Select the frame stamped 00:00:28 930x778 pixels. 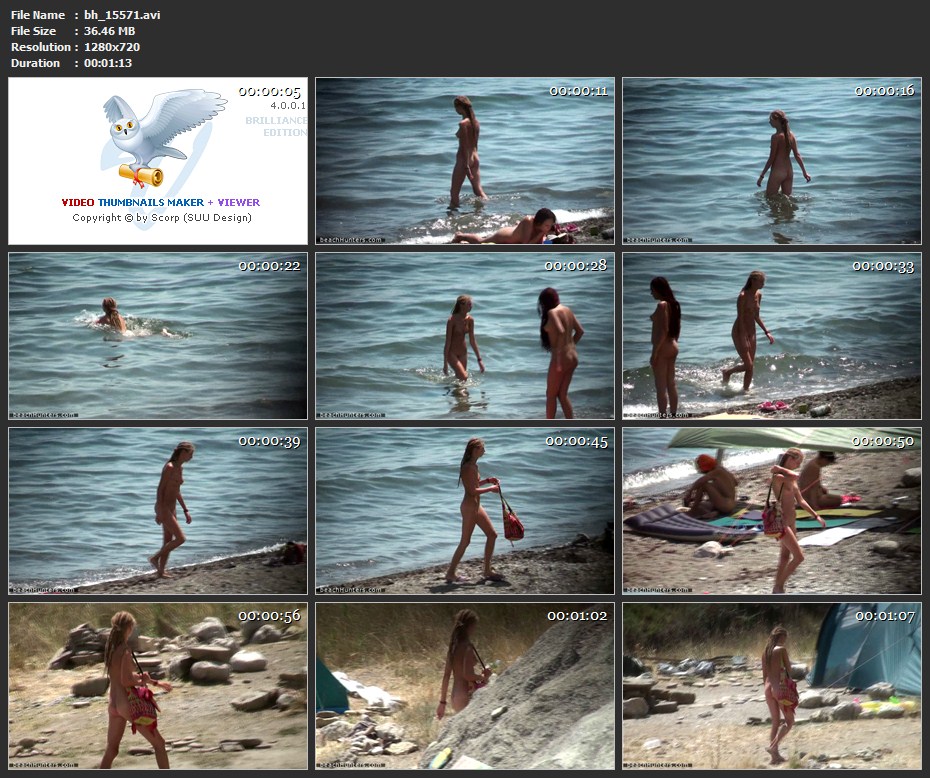coord(465,336)
